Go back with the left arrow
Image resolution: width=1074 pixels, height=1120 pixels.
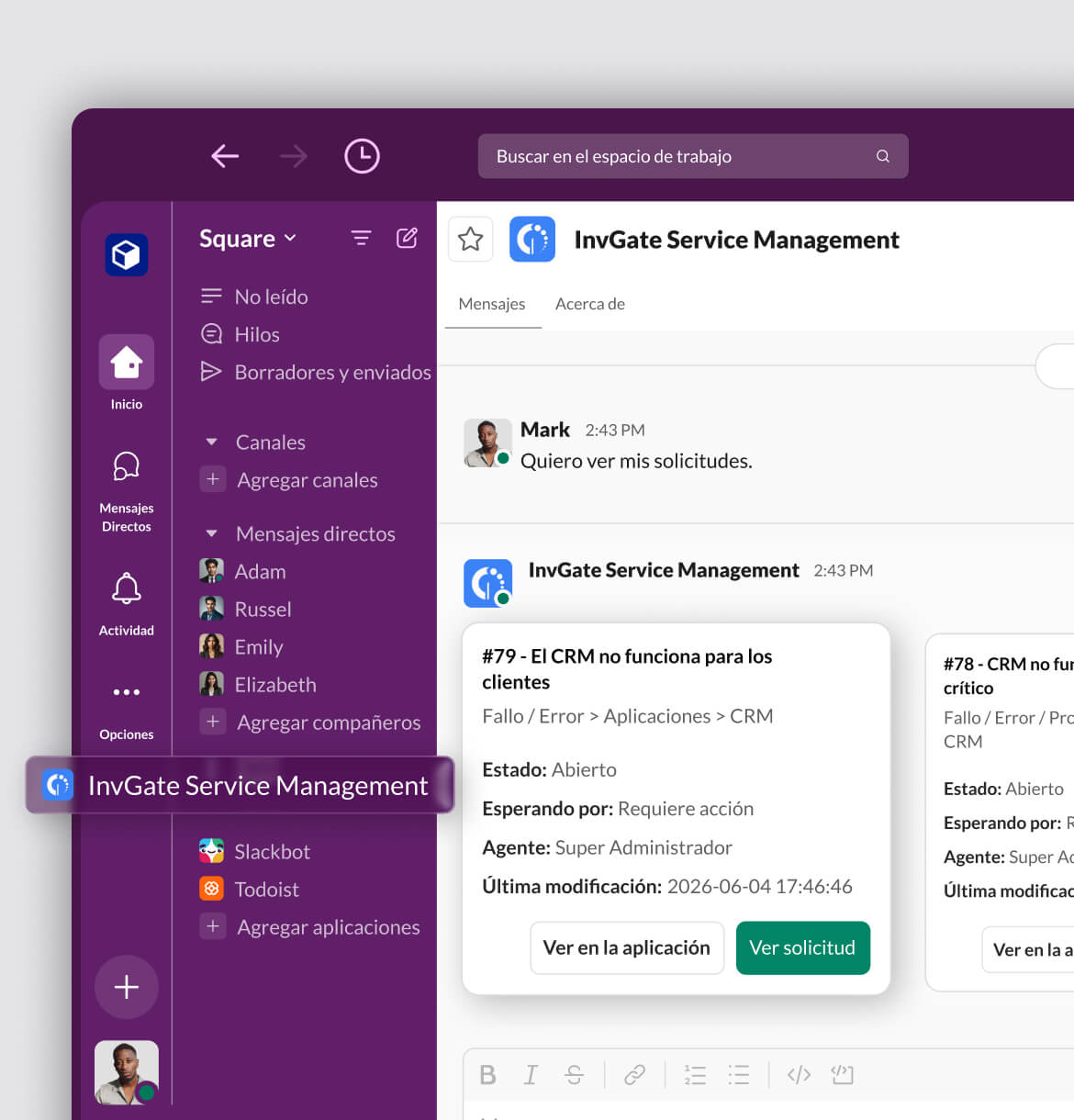click(x=225, y=156)
